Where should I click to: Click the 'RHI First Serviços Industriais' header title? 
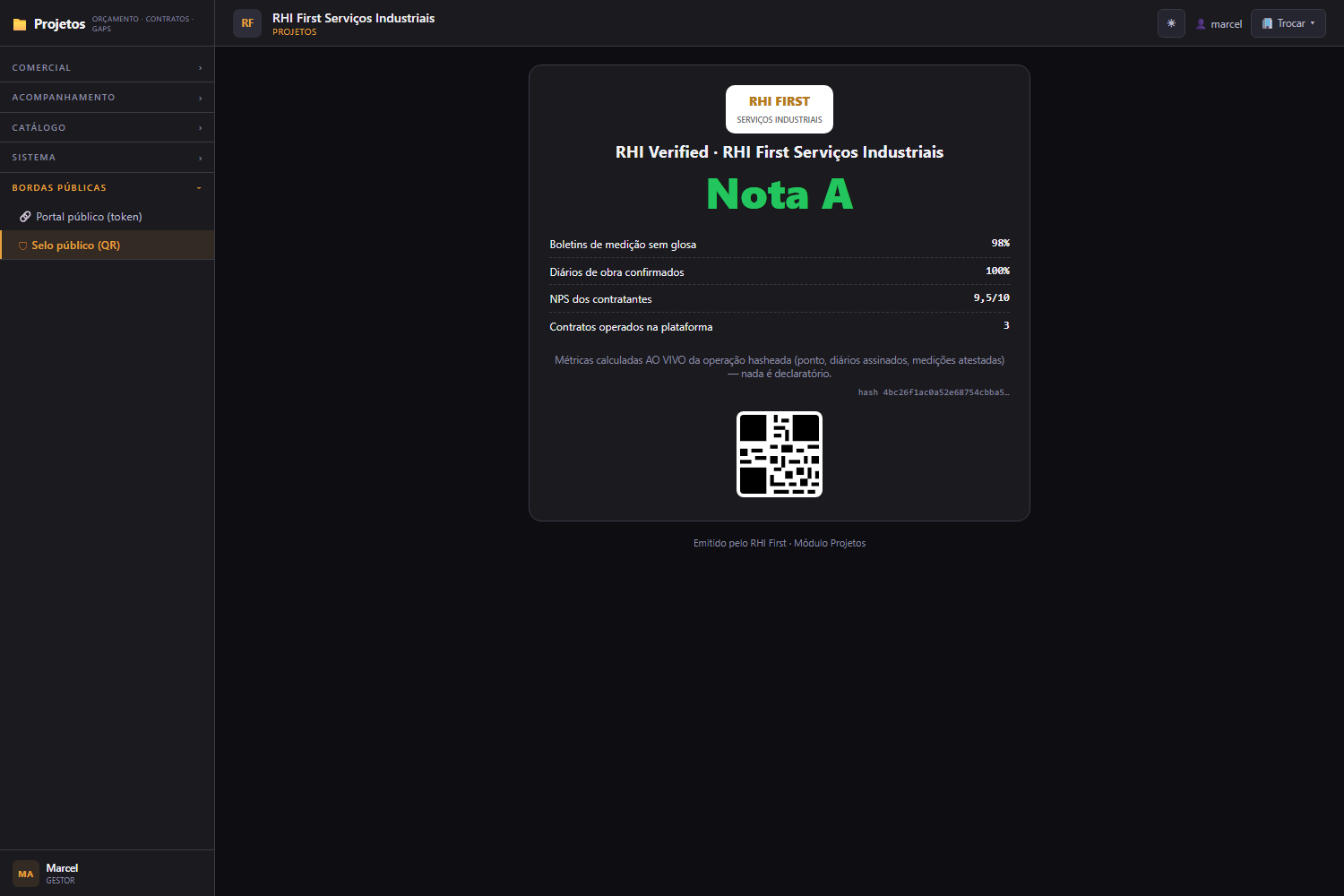click(x=353, y=18)
